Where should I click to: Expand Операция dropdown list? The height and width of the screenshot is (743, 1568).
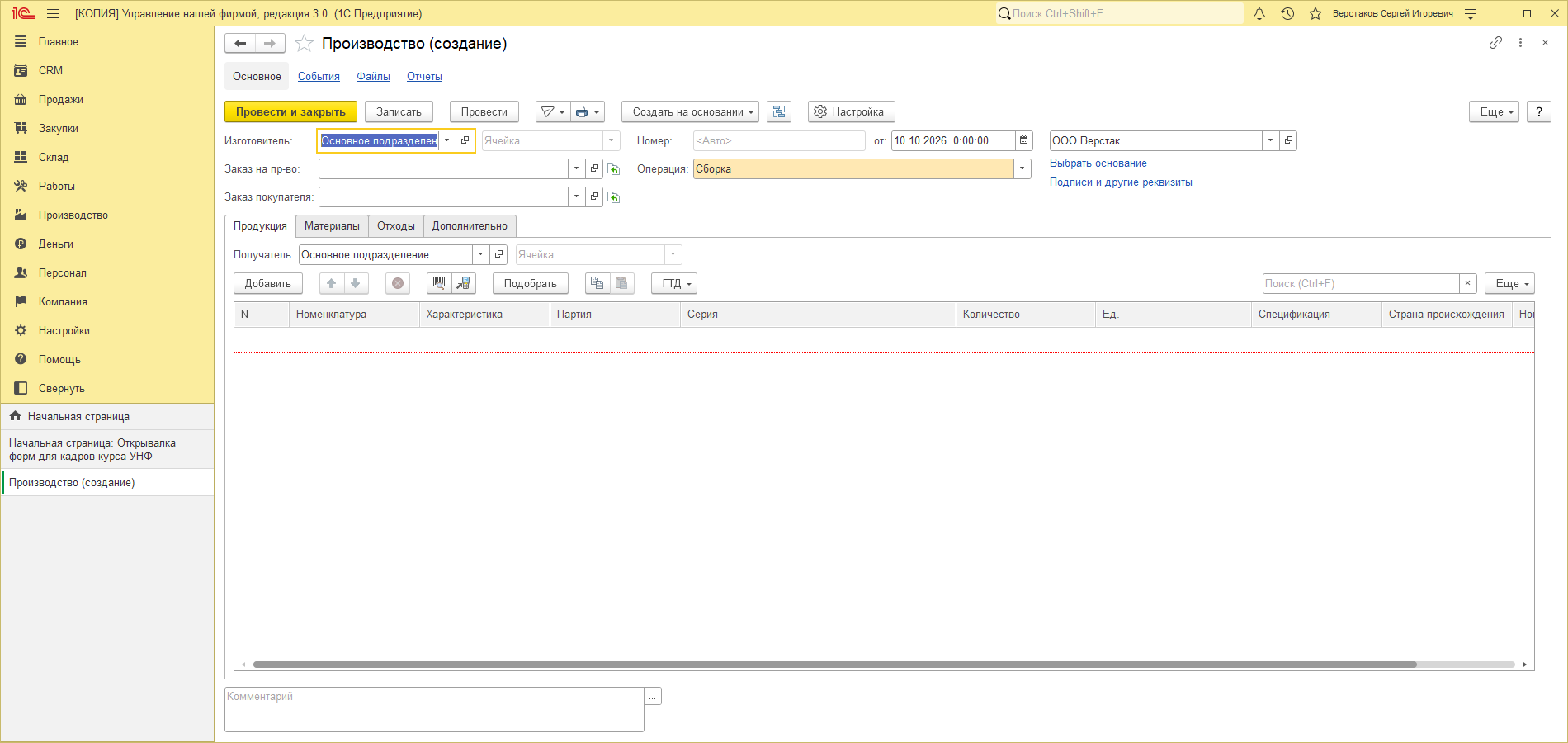[1023, 168]
